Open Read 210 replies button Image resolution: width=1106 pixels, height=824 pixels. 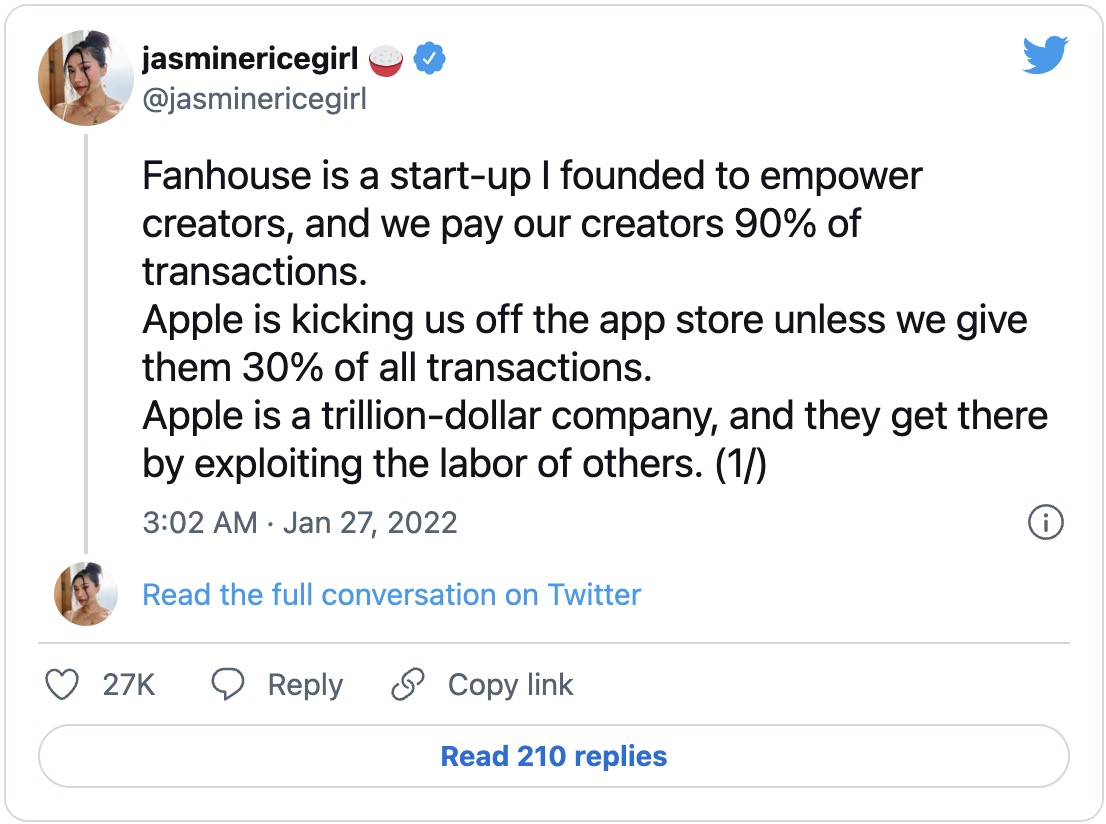coord(553,756)
